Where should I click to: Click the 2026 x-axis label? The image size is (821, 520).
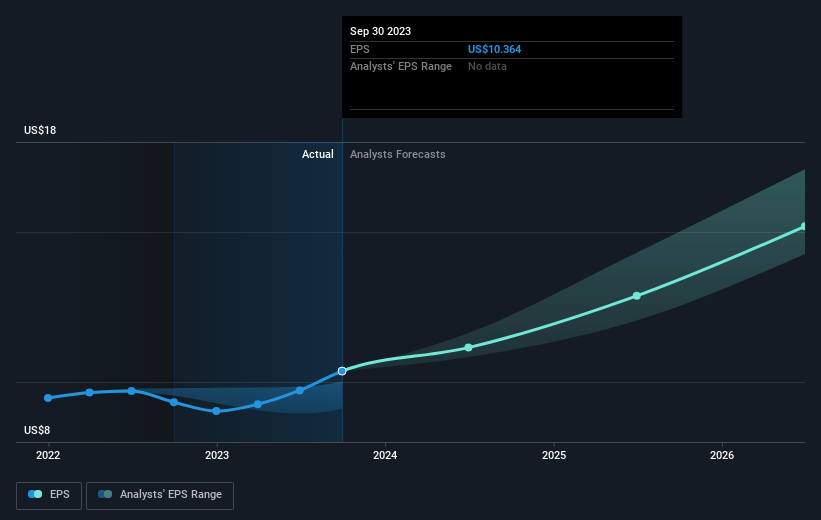coord(722,456)
